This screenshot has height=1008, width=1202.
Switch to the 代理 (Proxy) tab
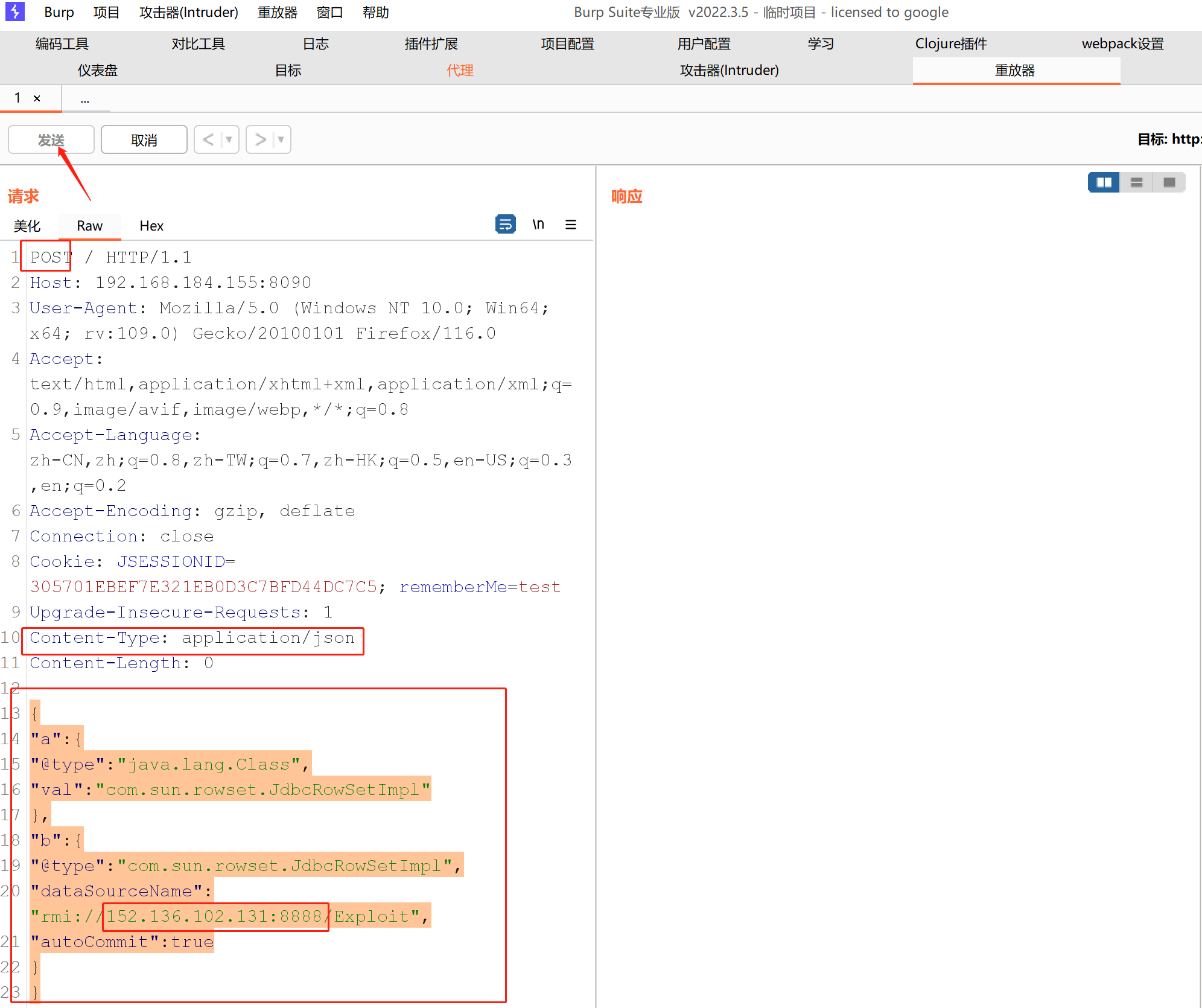[460, 70]
